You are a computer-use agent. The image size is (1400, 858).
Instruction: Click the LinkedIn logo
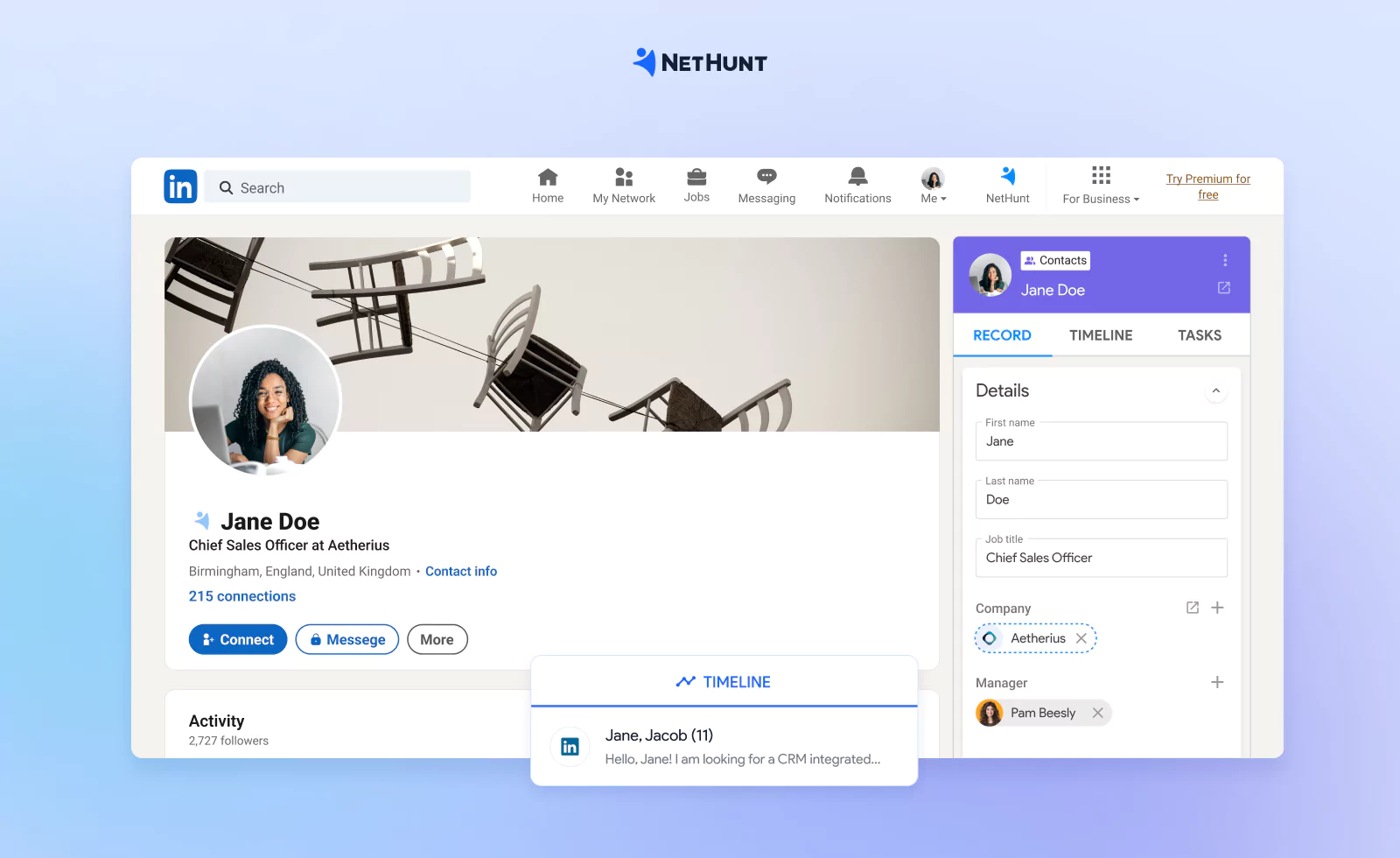180,186
